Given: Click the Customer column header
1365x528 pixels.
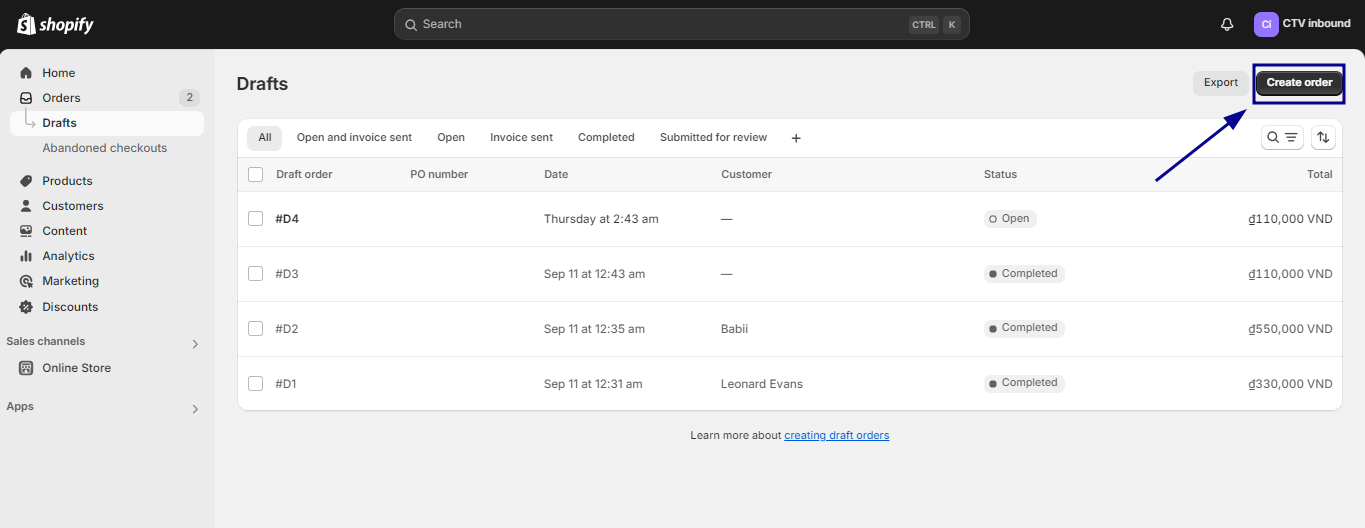Looking at the screenshot, I should pos(747,174).
